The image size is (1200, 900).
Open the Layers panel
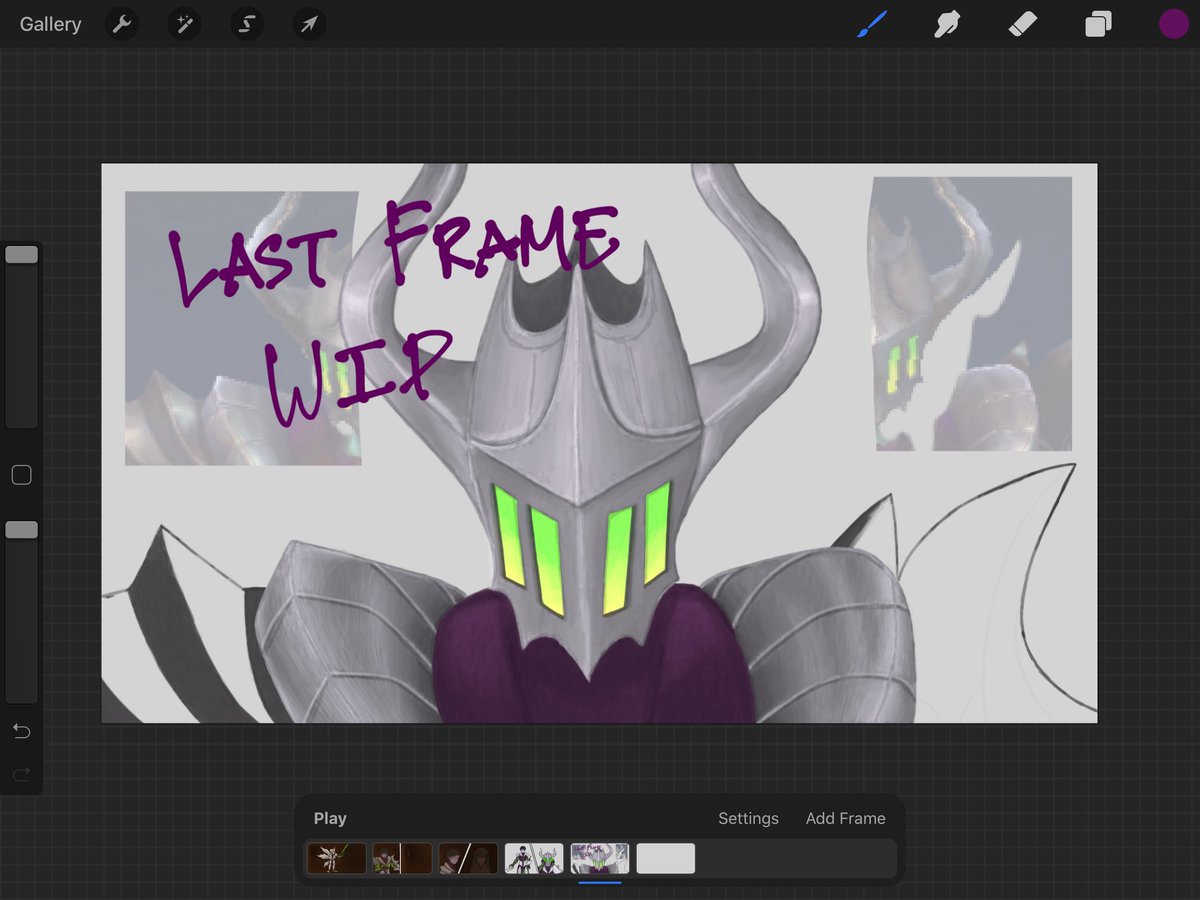(1098, 24)
